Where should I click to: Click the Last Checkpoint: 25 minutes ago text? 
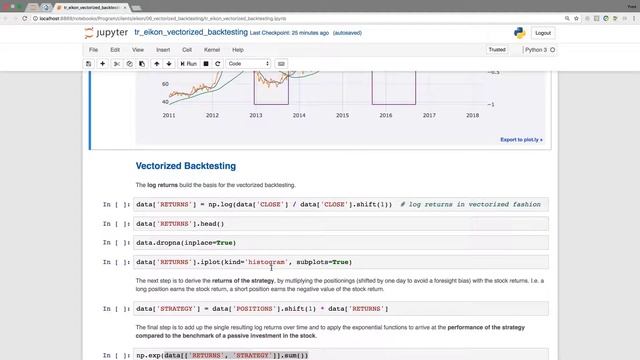[x=289, y=33]
